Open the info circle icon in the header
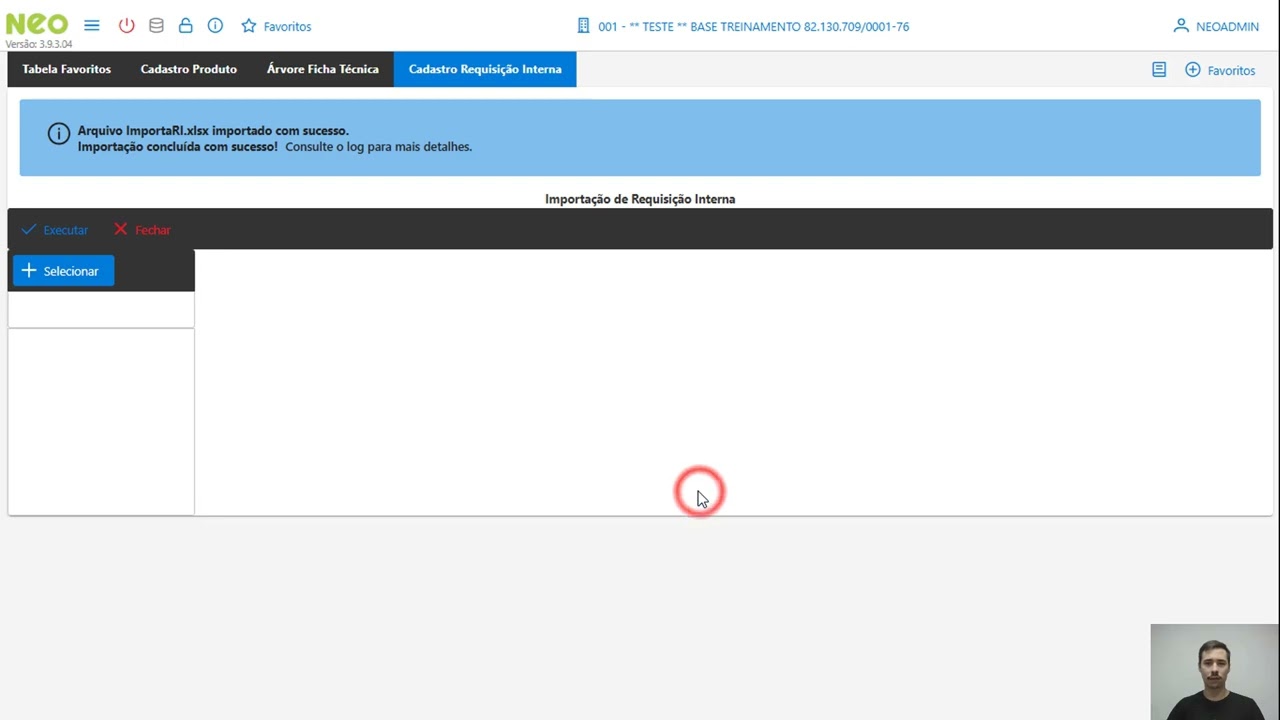This screenshot has height=720, width=1280. (x=215, y=26)
